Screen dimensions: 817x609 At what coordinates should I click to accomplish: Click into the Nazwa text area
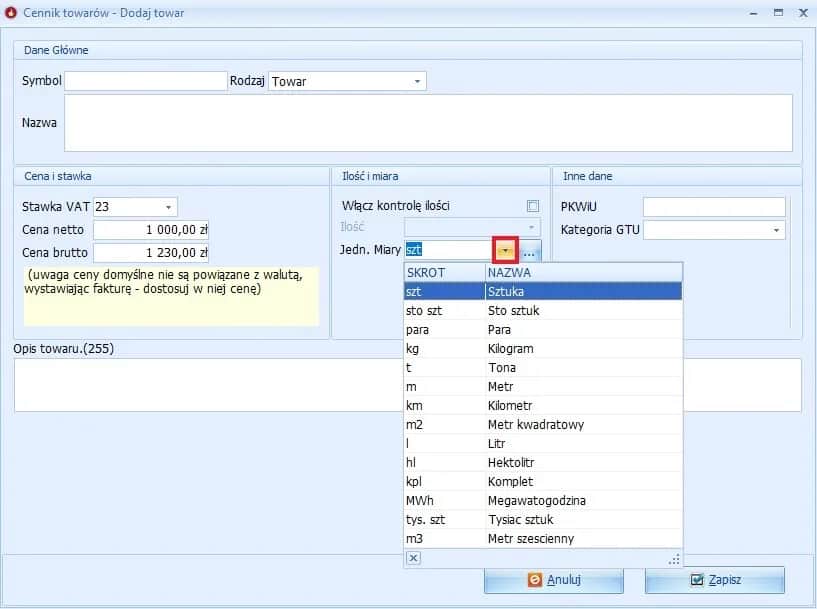click(428, 123)
